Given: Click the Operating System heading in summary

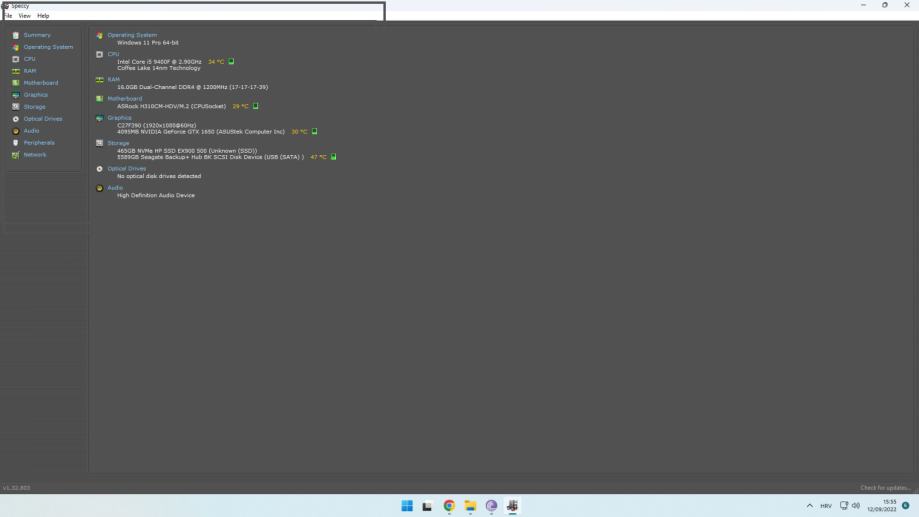Looking at the screenshot, I should (x=132, y=35).
